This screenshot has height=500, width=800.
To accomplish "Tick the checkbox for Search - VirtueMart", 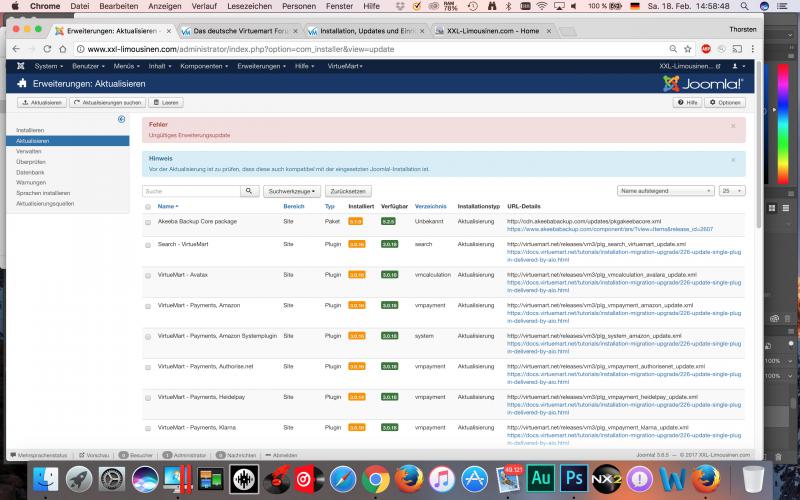I will click(148, 245).
